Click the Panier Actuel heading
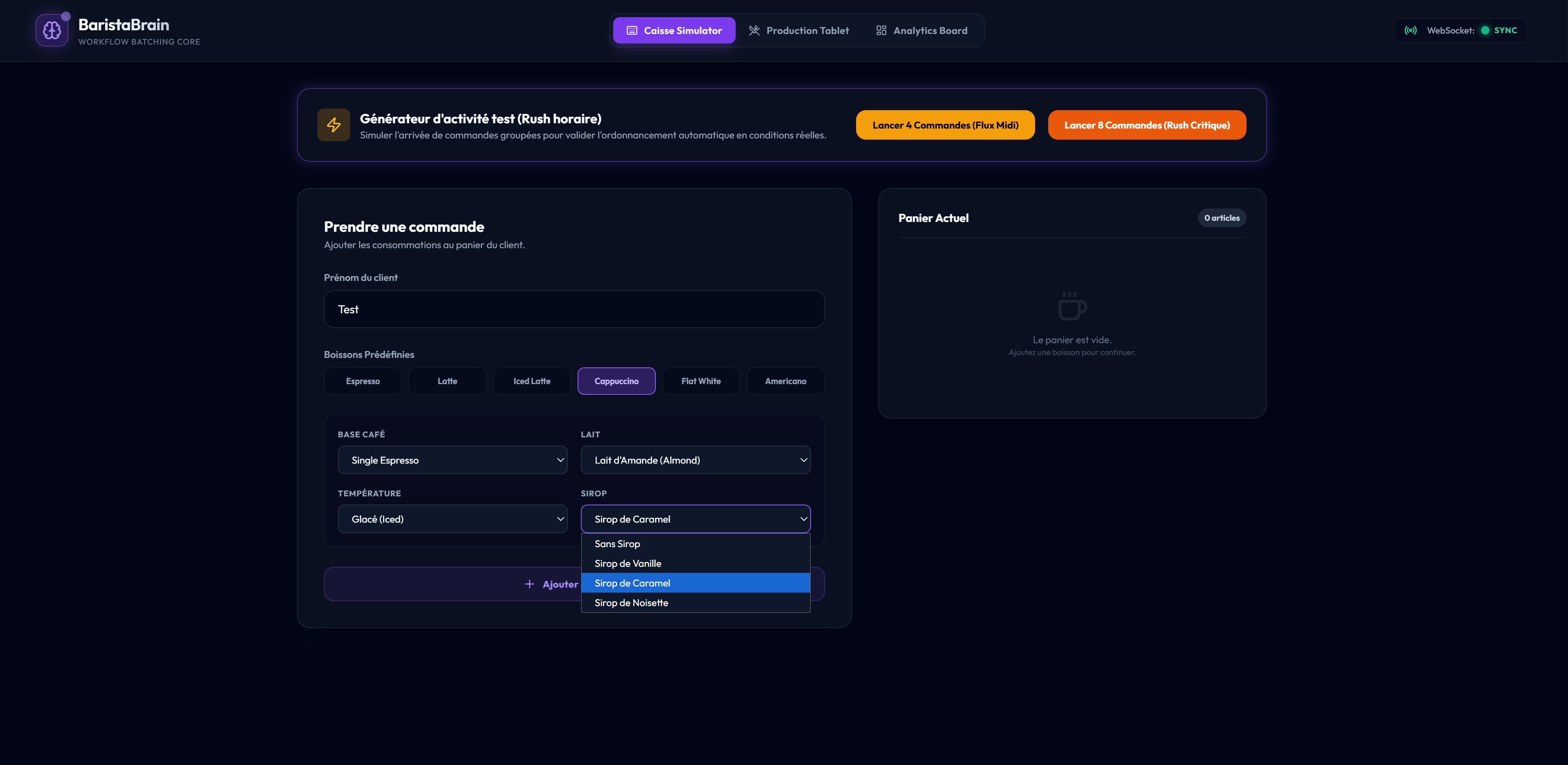Image resolution: width=1568 pixels, height=765 pixels. (933, 218)
